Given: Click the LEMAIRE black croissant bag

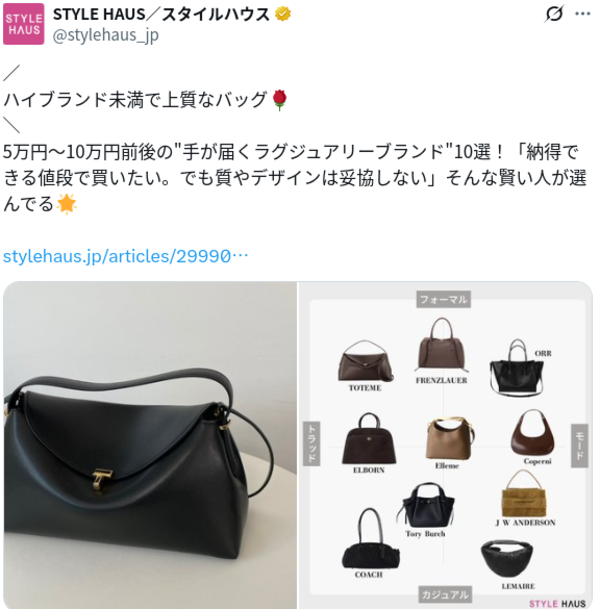Looking at the screenshot, I should coord(506,558).
